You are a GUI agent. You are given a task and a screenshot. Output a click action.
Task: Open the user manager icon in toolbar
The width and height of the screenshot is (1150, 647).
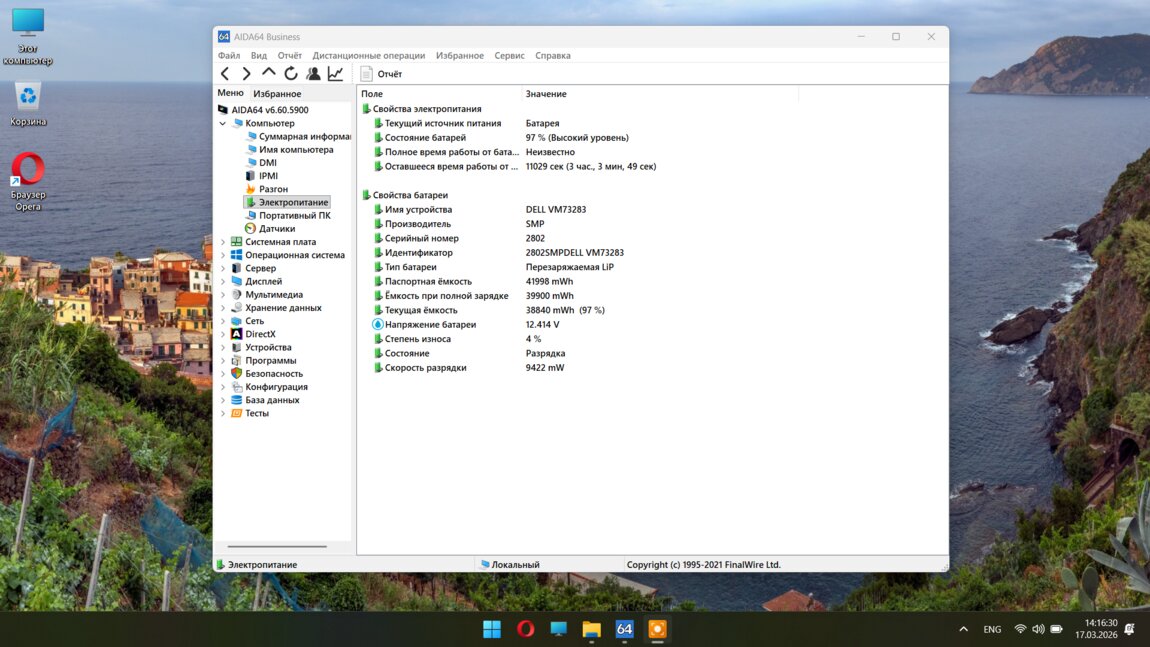pyautogui.click(x=313, y=74)
